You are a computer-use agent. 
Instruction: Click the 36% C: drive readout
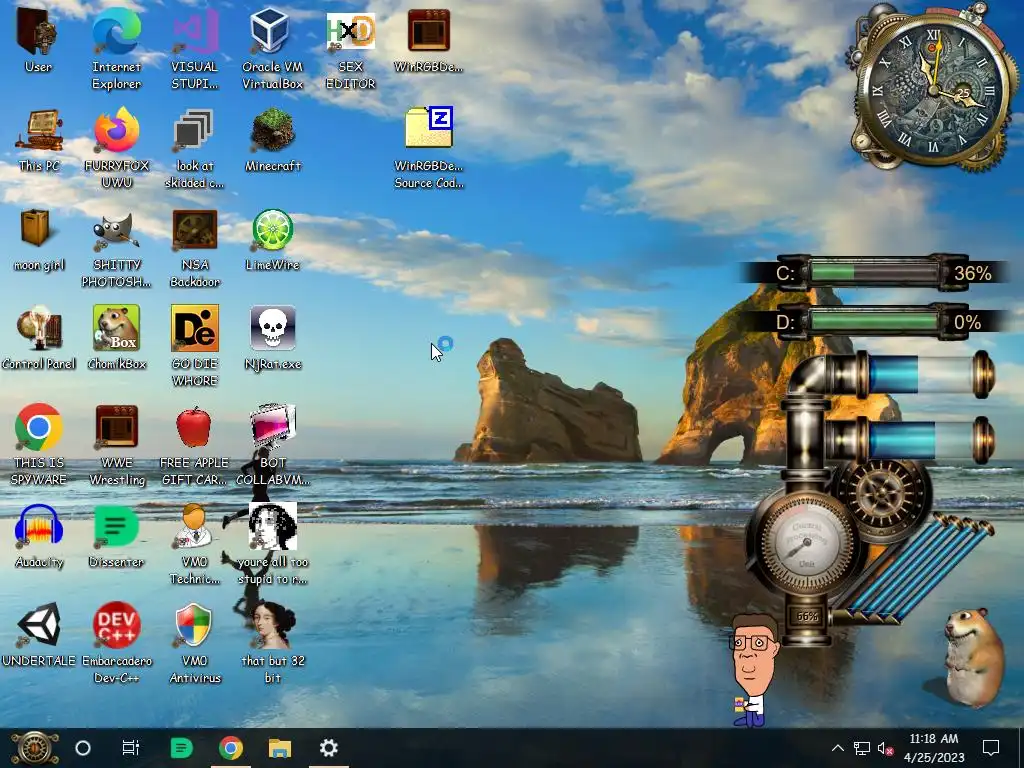pyautogui.click(x=972, y=273)
